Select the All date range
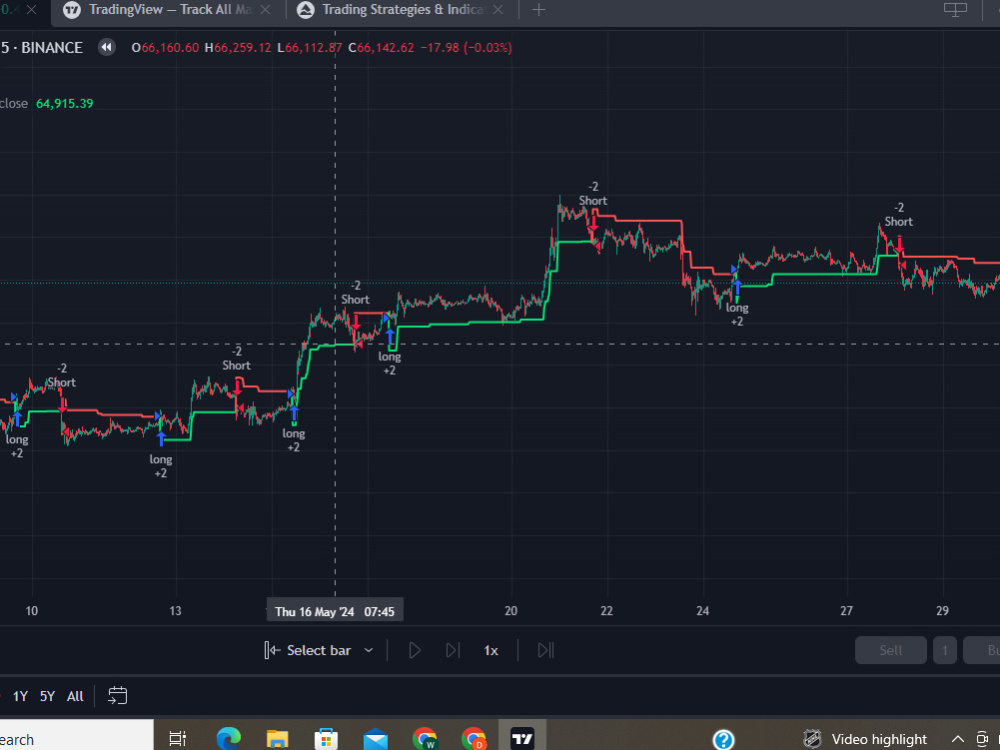Screen dimensions: 1000x750 [74, 695]
